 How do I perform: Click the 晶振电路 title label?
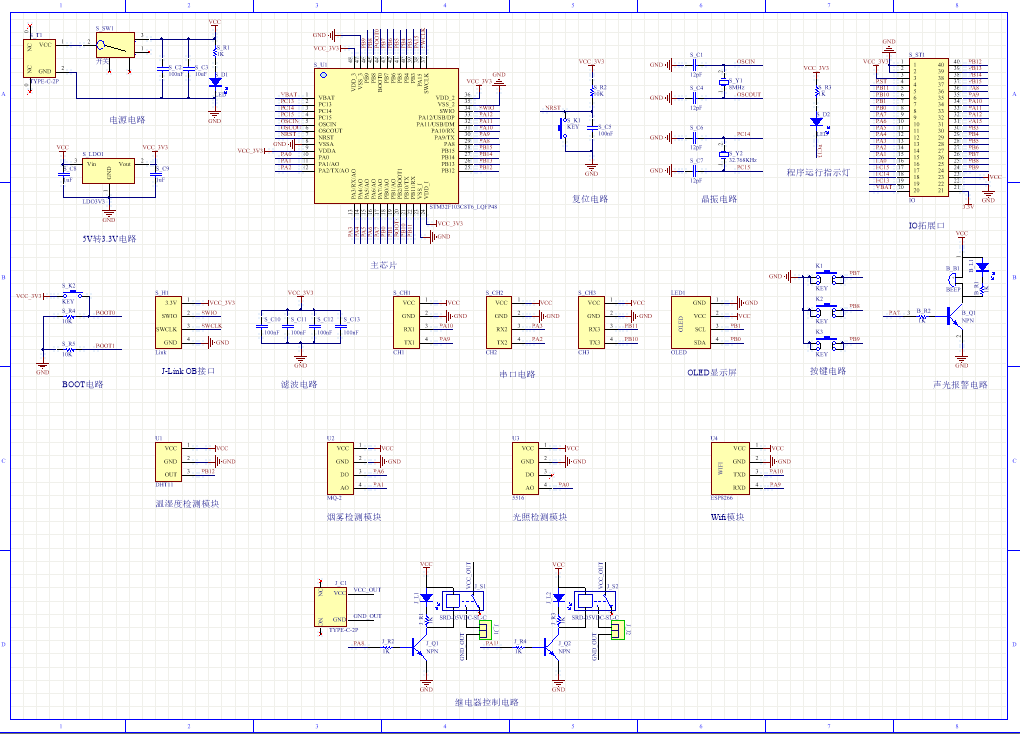[x=719, y=199]
